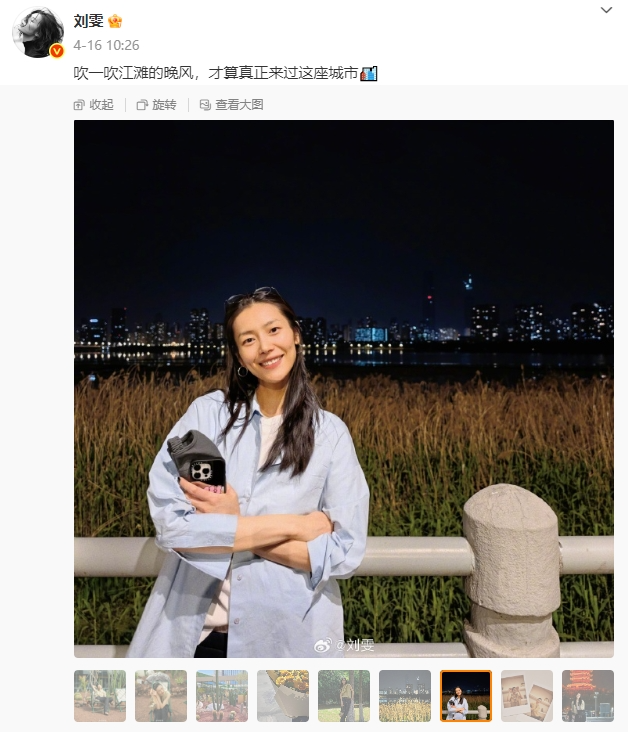Click the view-large icon beside 查看大图
The width and height of the screenshot is (628, 732).
point(205,105)
